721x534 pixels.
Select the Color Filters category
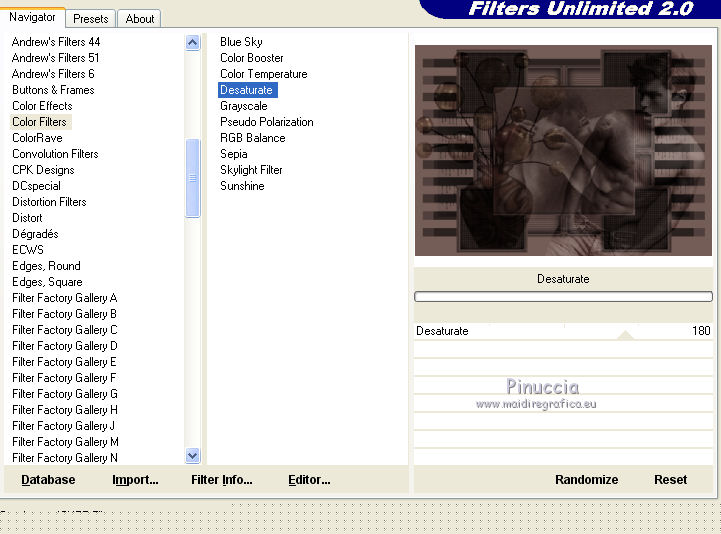(x=40, y=122)
